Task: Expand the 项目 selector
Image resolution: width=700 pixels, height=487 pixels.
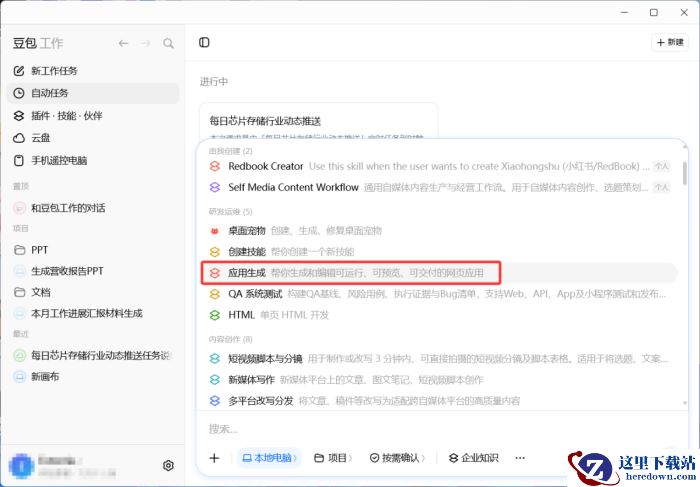Action: (333, 458)
